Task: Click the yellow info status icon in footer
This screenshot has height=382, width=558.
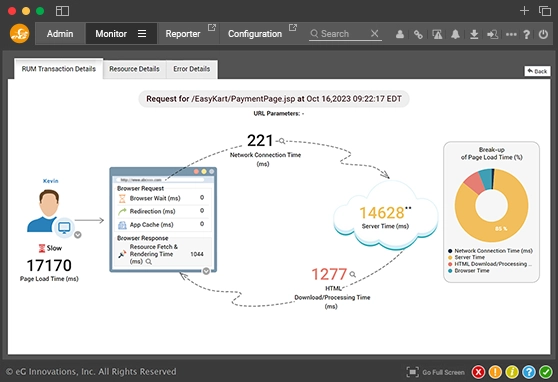Action: (x=512, y=372)
